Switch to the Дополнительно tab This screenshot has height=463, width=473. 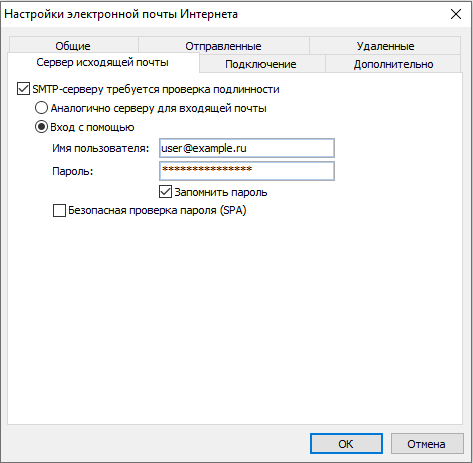[393, 64]
